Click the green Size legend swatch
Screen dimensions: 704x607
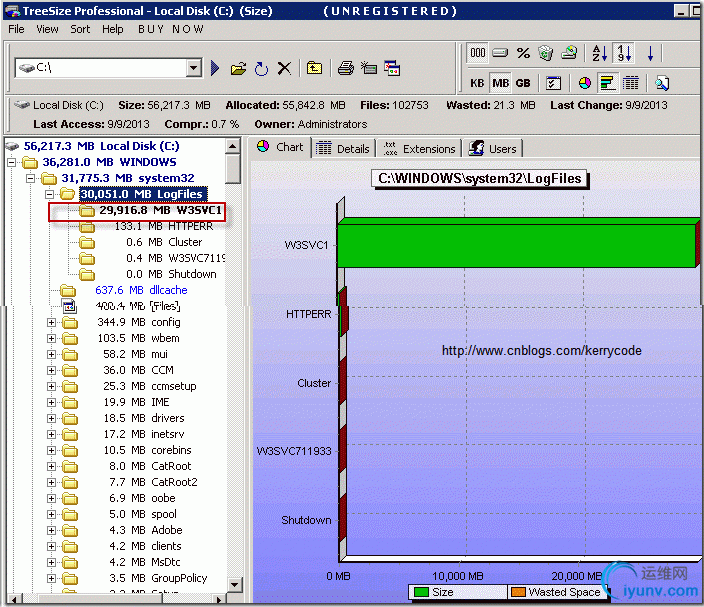click(421, 592)
